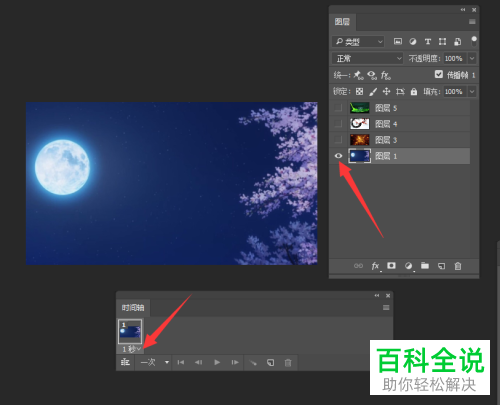The image size is (500, 405).
Task: Filter layers by type (T) icon
Action: (428, 41)
